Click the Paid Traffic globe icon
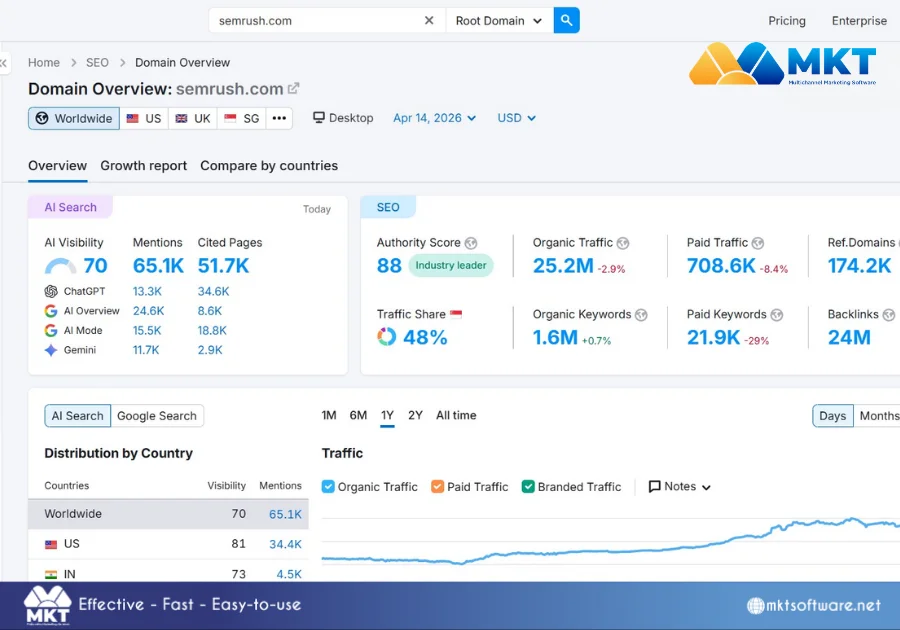Screen dimensions: 900x630 coord(758,243)
